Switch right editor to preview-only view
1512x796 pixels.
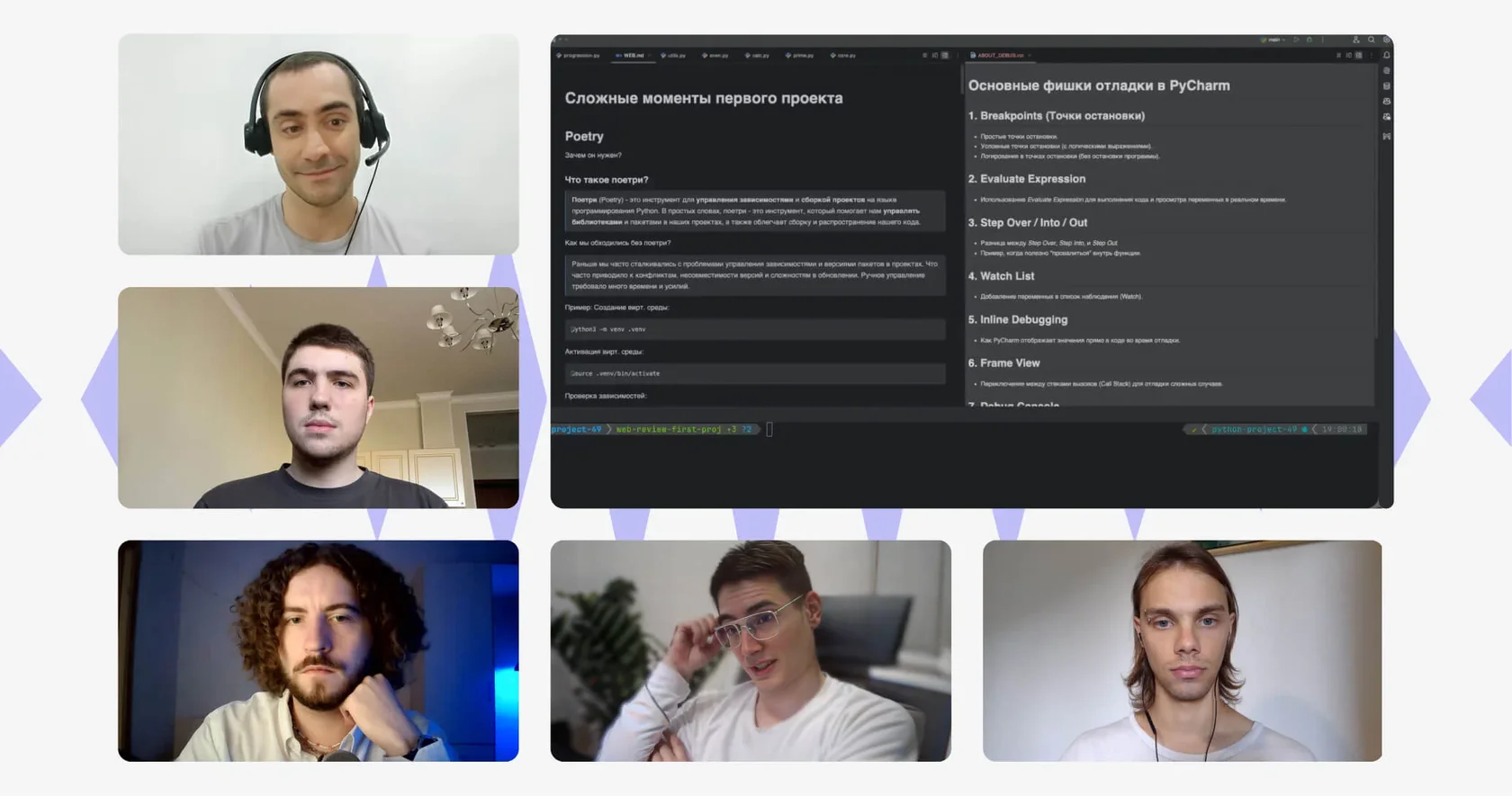(1359, 55)
